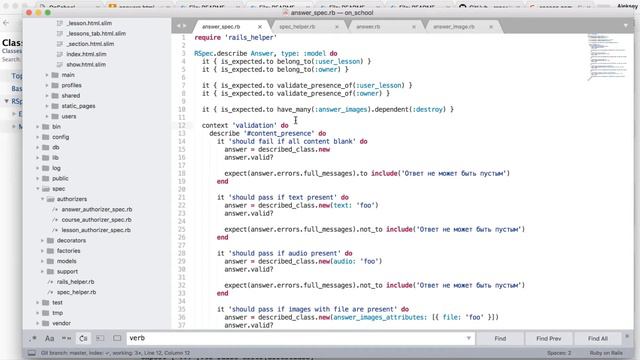Click the Find button
This screenshot has width=640, height=360.
pos(500,338)
